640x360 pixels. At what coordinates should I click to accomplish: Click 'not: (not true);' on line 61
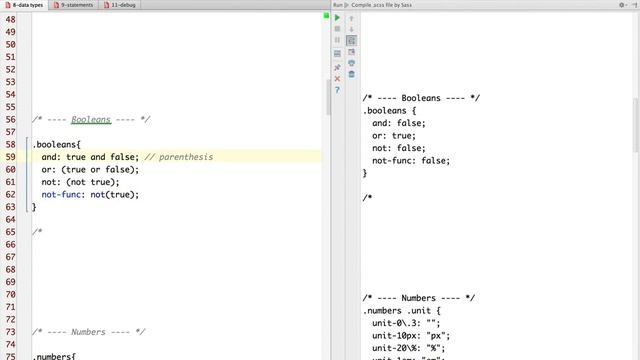[80, 182]
